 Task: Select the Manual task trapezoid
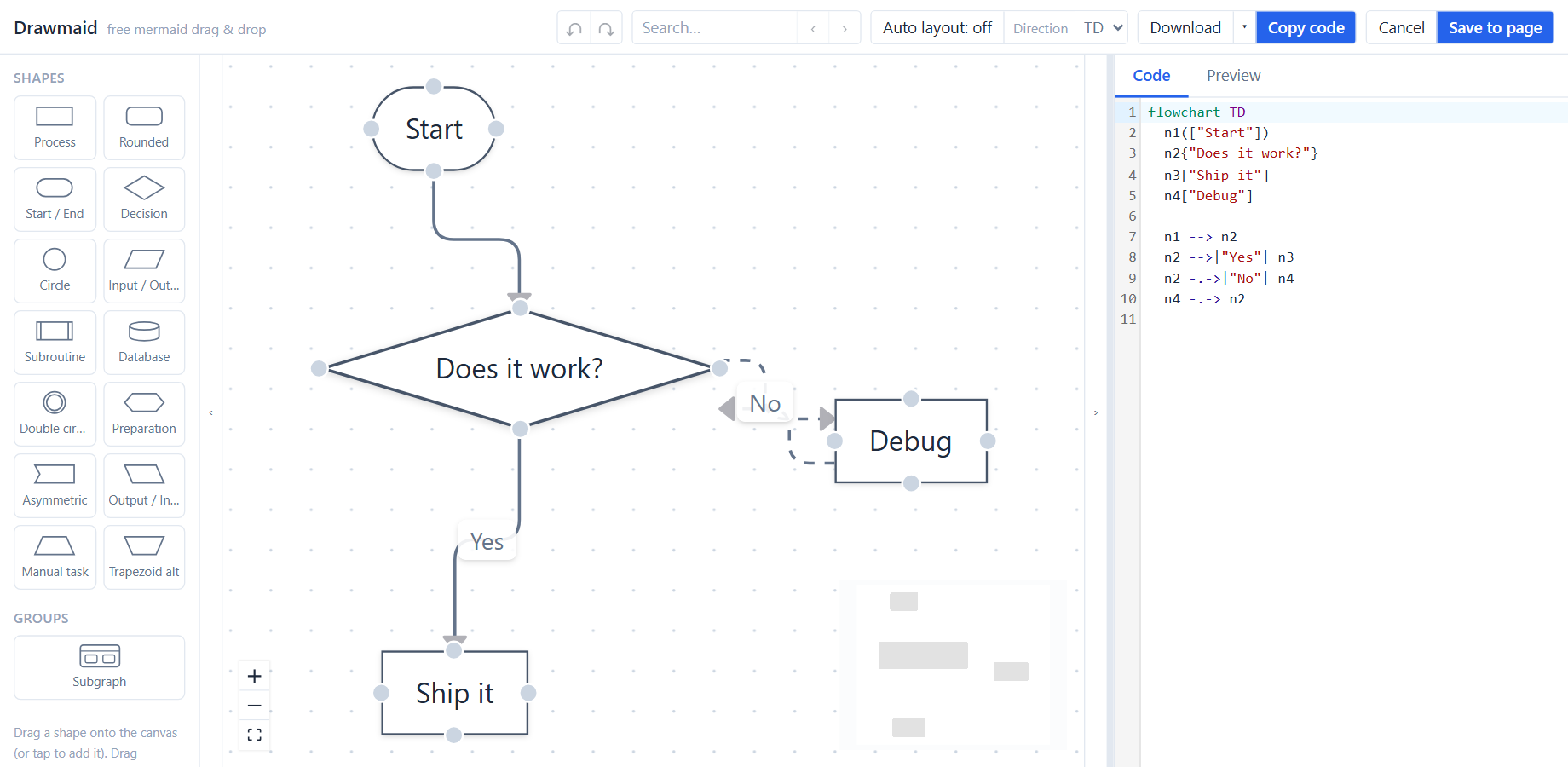click(55, 557)
